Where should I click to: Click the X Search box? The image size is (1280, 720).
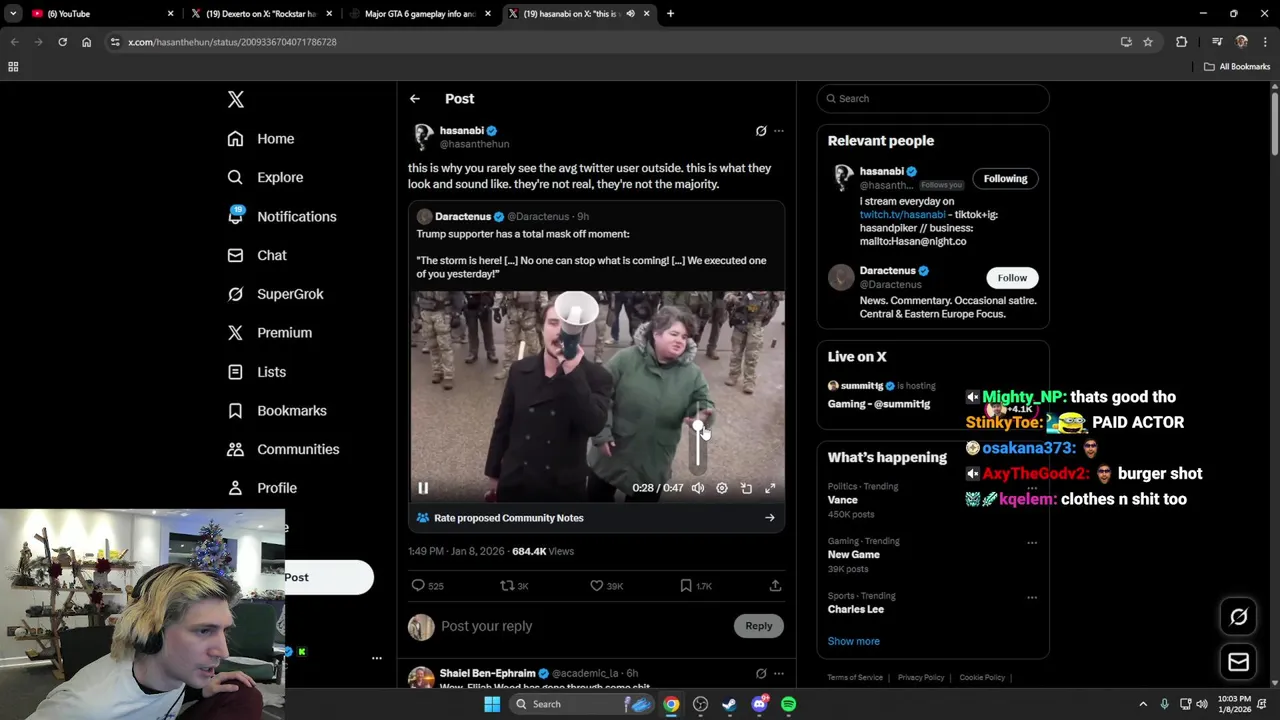click(x=933, y=99)
